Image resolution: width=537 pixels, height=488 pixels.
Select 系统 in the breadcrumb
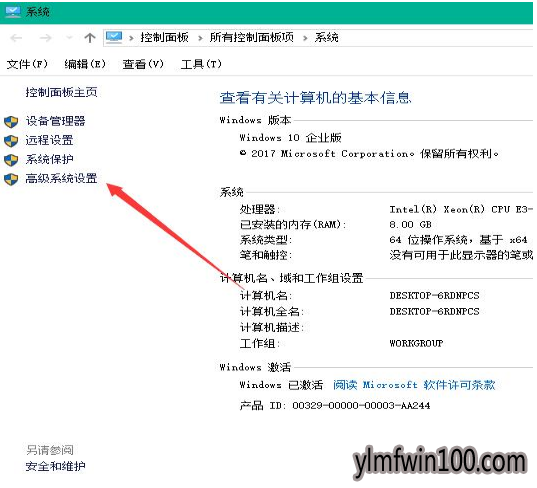coord(327,37)
